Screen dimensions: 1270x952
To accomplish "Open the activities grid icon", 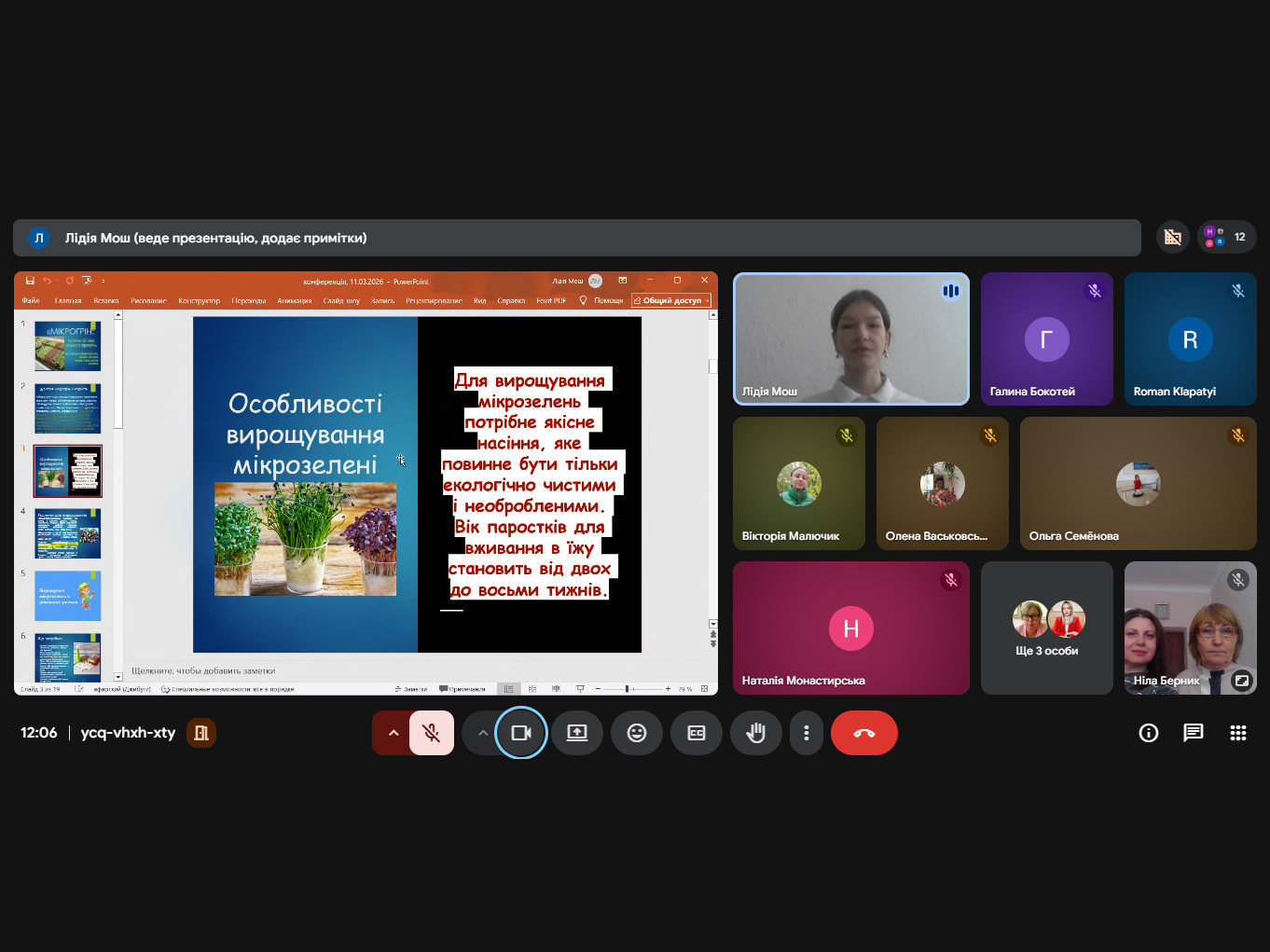I will point(1238,733).
